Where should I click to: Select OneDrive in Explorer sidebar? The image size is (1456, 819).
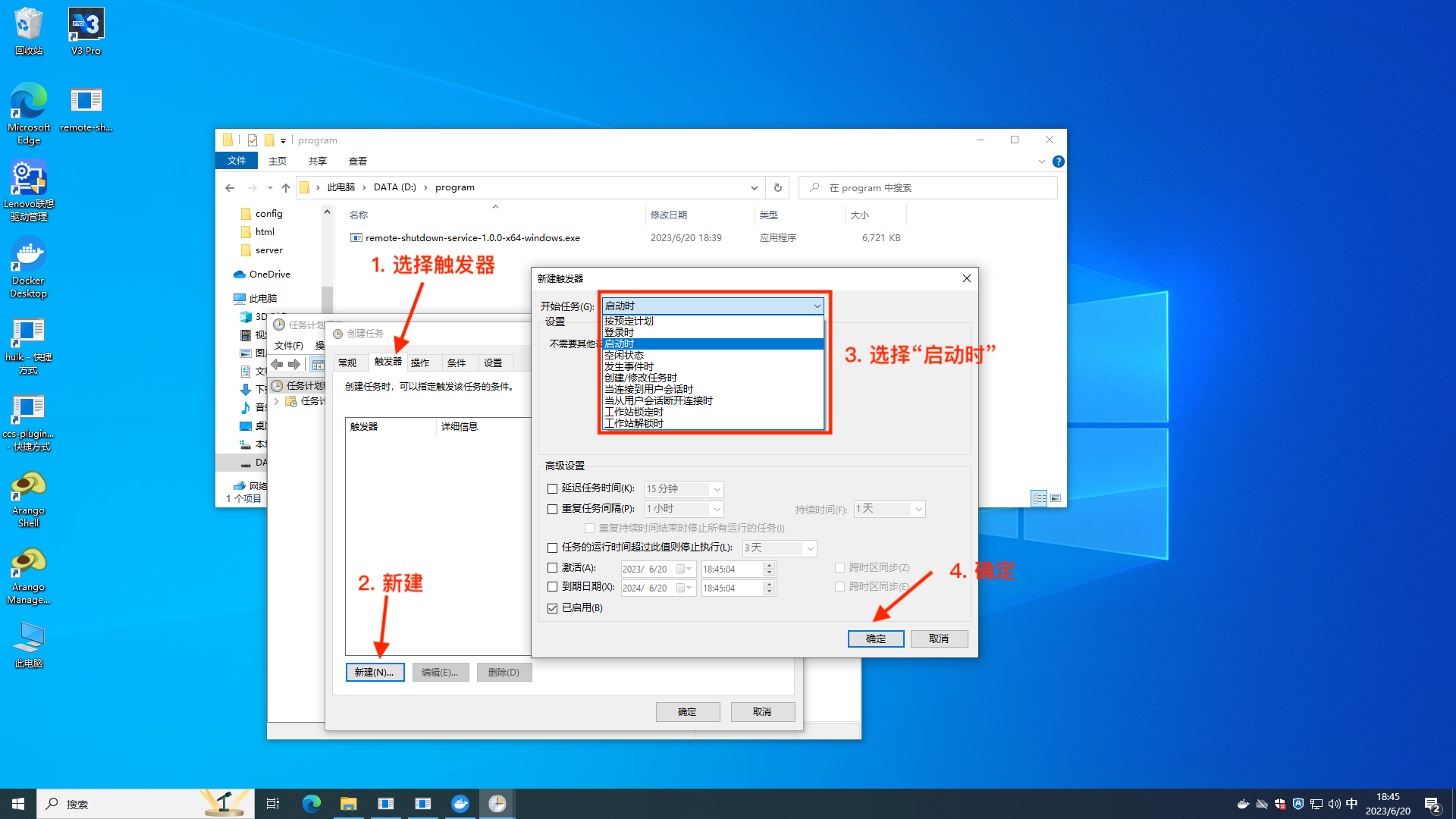[262, 275]
